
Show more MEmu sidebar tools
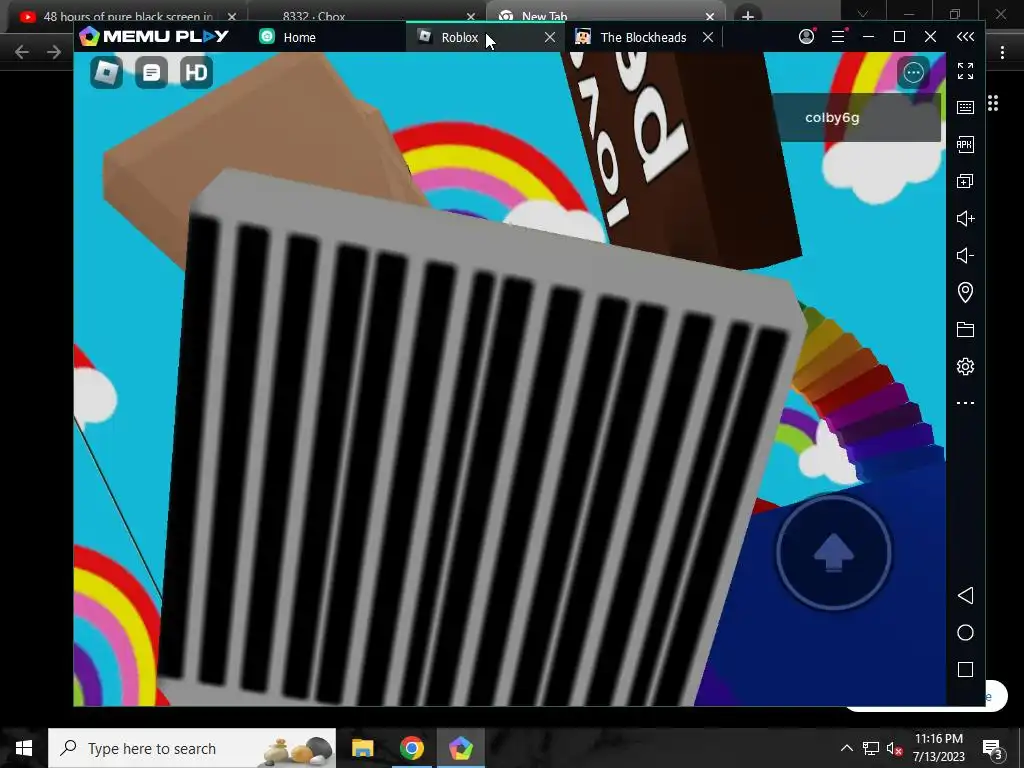pyautogui.click(x=965, y=403)
